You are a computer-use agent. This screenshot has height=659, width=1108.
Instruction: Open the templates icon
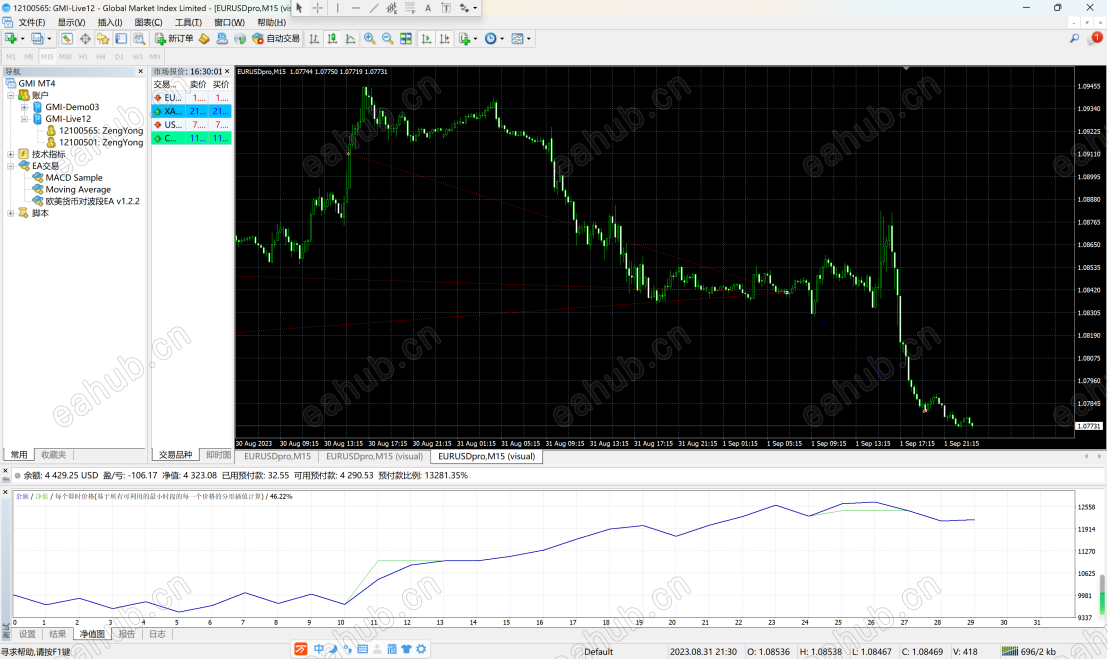pos(517,39)
